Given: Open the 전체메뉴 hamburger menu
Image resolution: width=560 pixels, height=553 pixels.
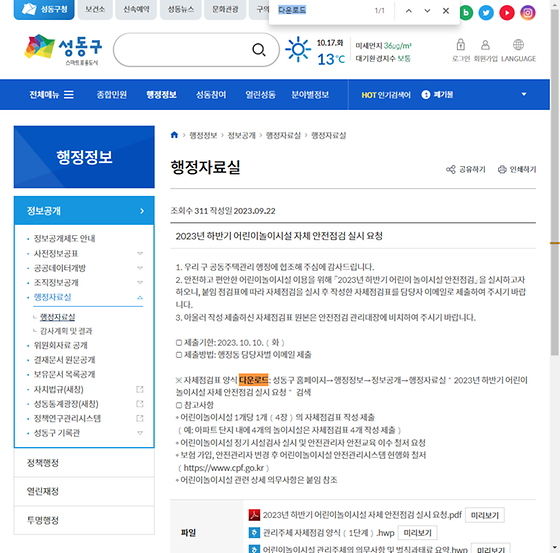Looking at the screenshot, I should 69,94.
